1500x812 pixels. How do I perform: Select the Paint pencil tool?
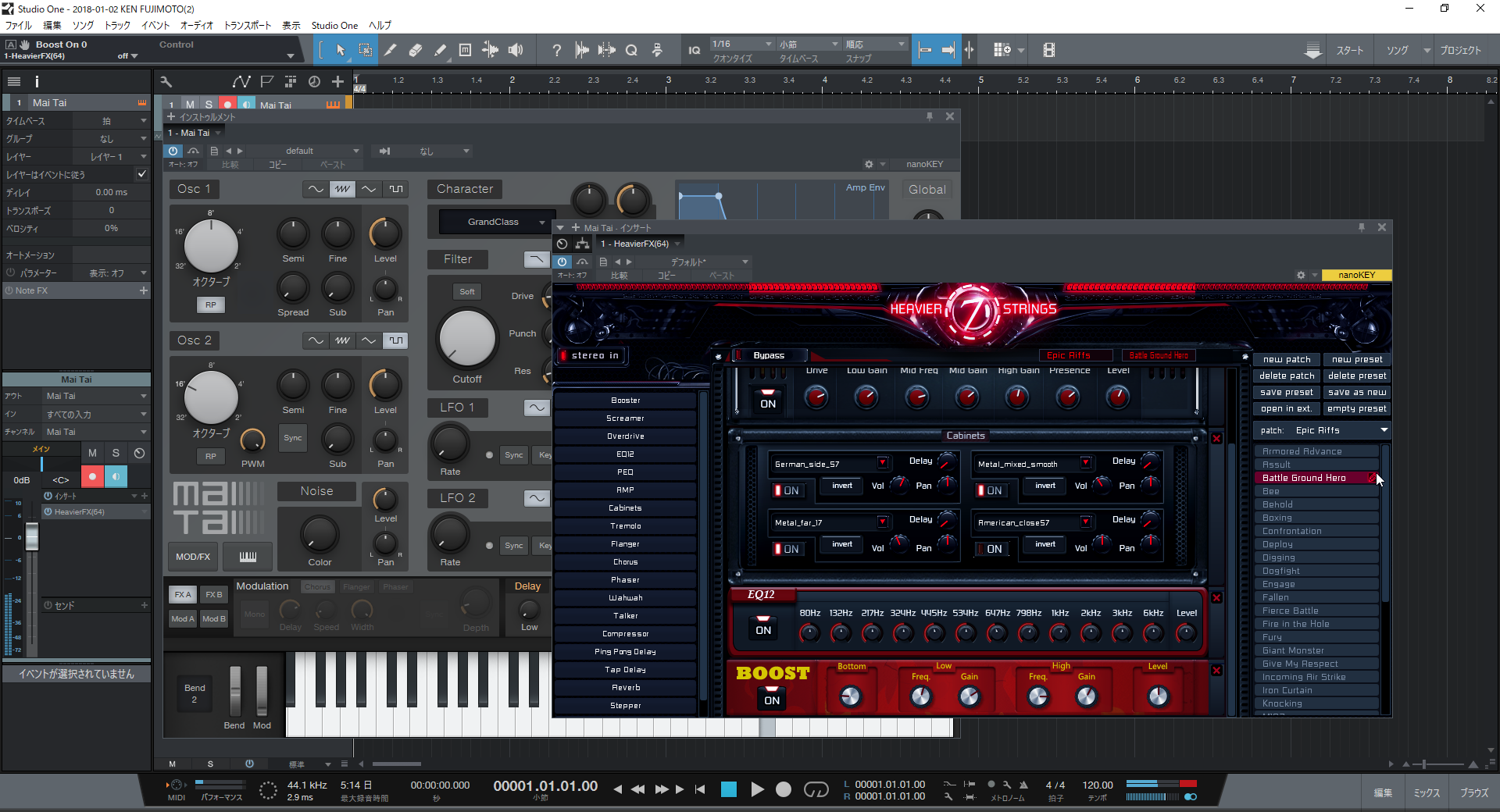coord(440,50)
